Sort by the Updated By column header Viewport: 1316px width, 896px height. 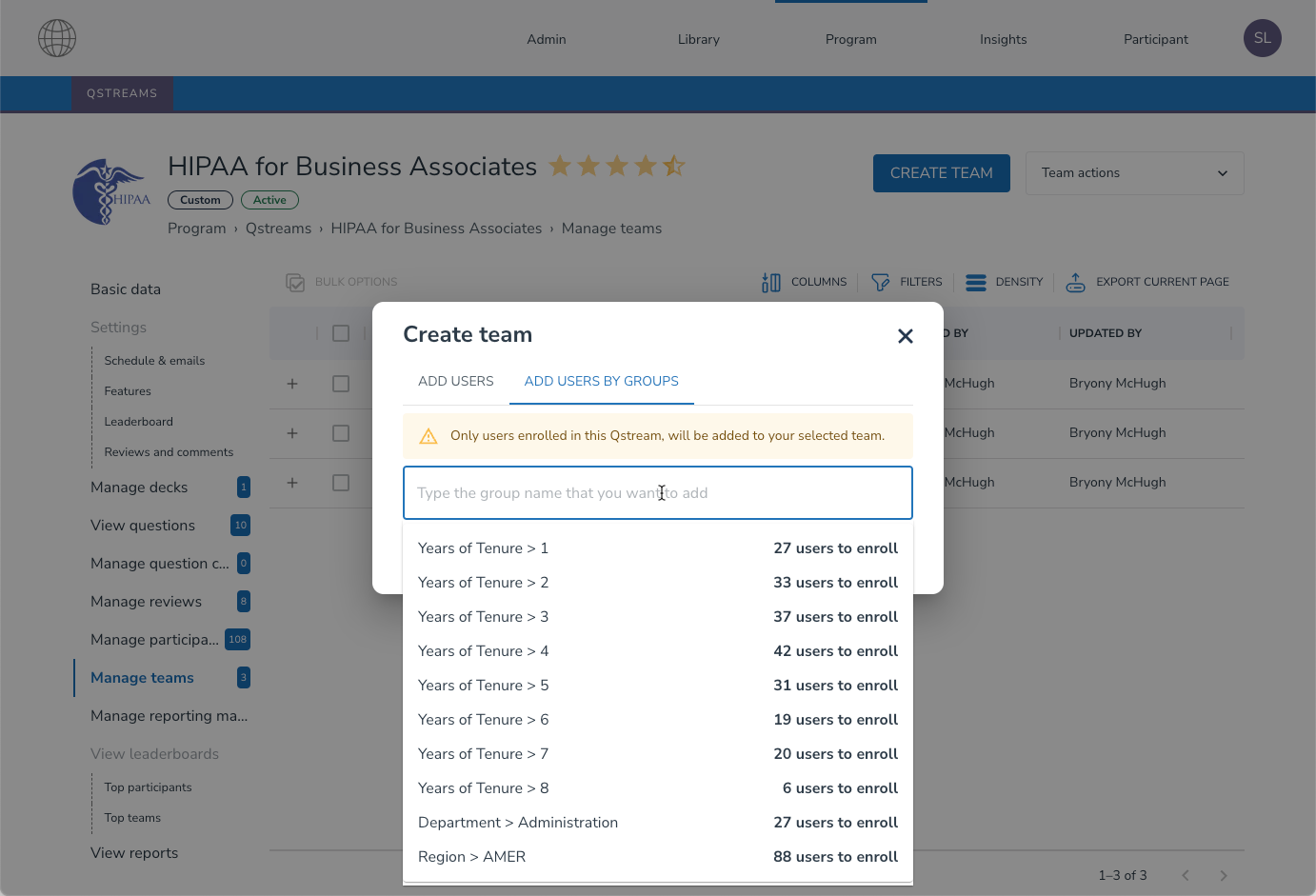(x=1106, y=333)
